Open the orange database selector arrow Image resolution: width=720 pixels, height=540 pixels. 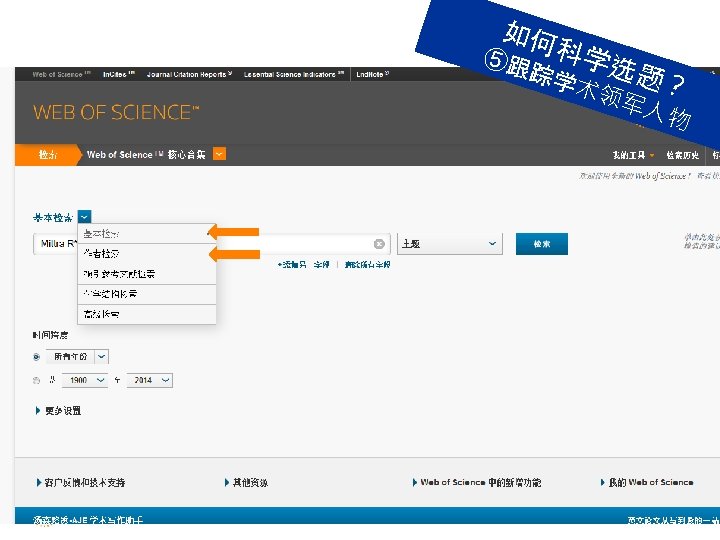coord(219,154)
